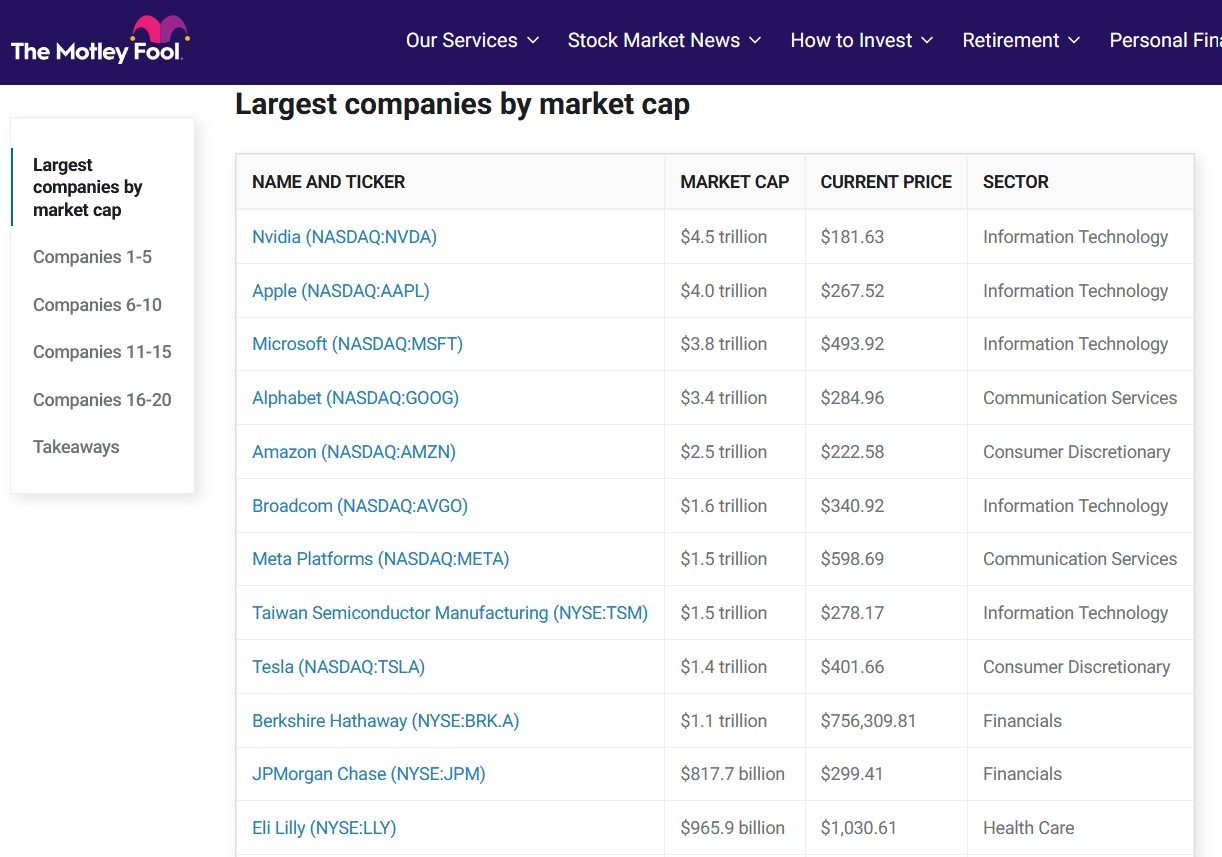1222x857 pixels.
Task: Open the Apple (NASDAQ:AAPL) stock page
Action: 340,291
